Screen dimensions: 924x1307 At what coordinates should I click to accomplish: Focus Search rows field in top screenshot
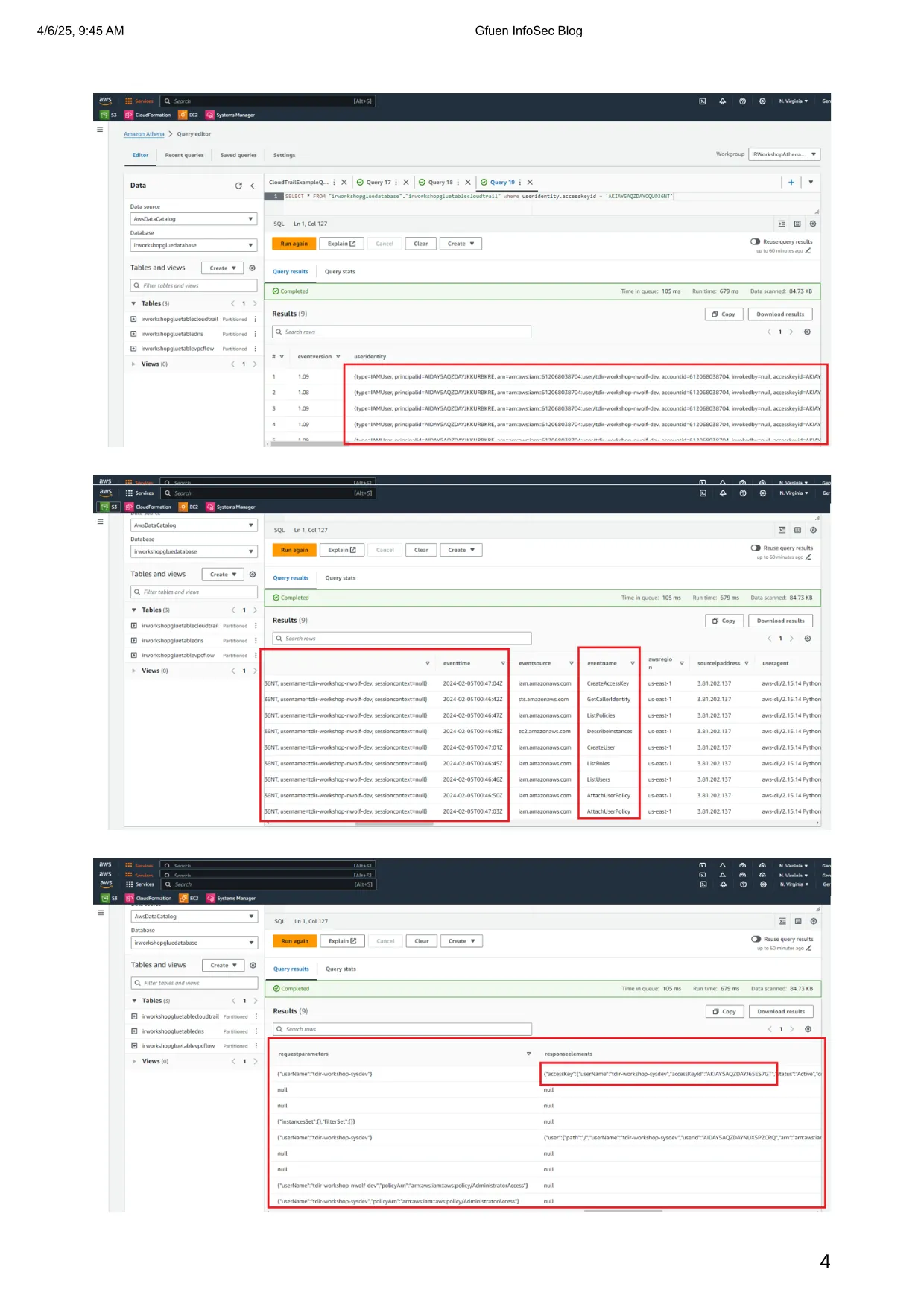(402, 332)
